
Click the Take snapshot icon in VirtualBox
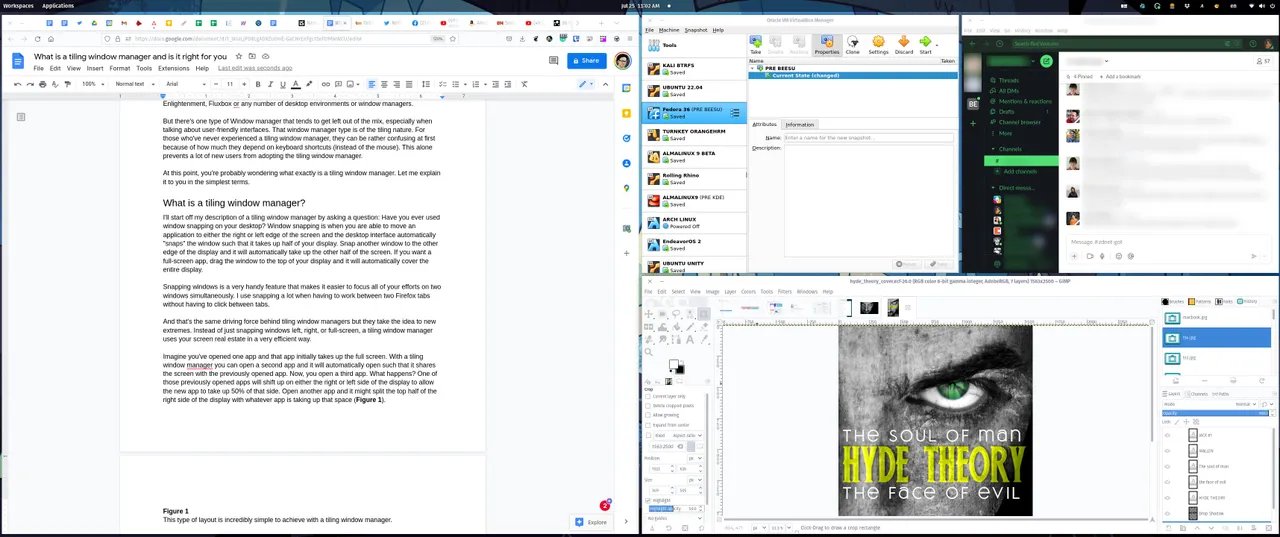755,43
